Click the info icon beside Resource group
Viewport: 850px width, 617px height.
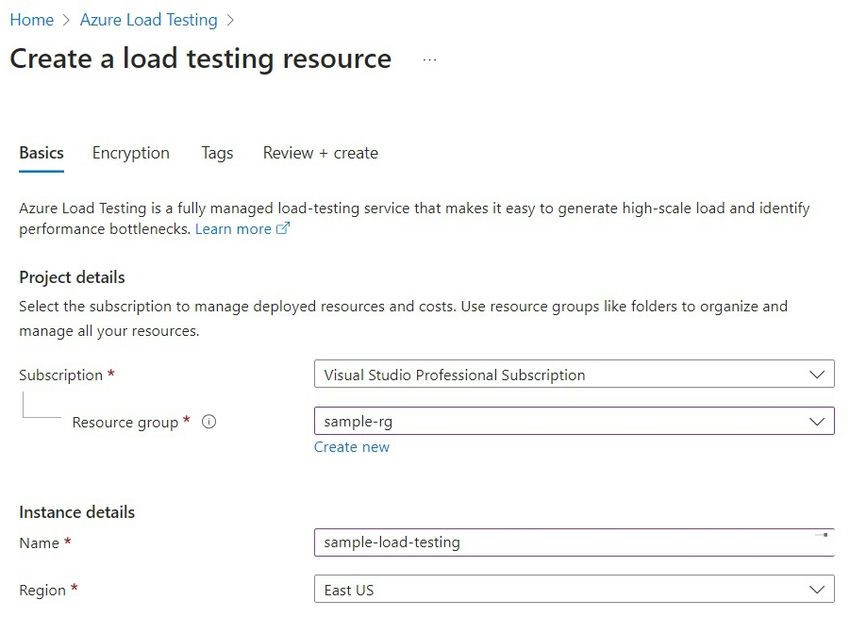(208, 421)
